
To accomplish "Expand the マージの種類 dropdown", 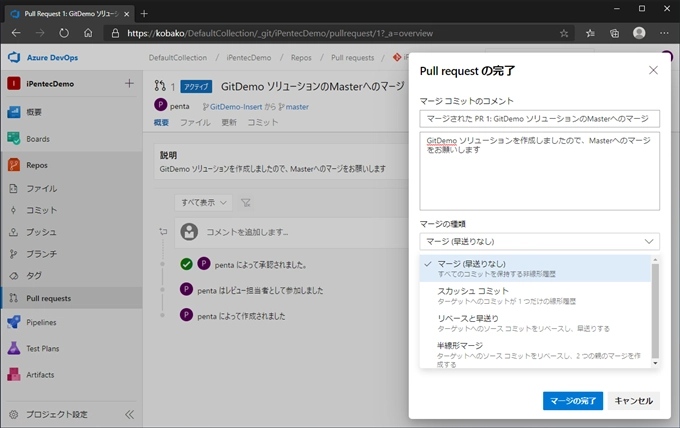I will click(539, 242).
